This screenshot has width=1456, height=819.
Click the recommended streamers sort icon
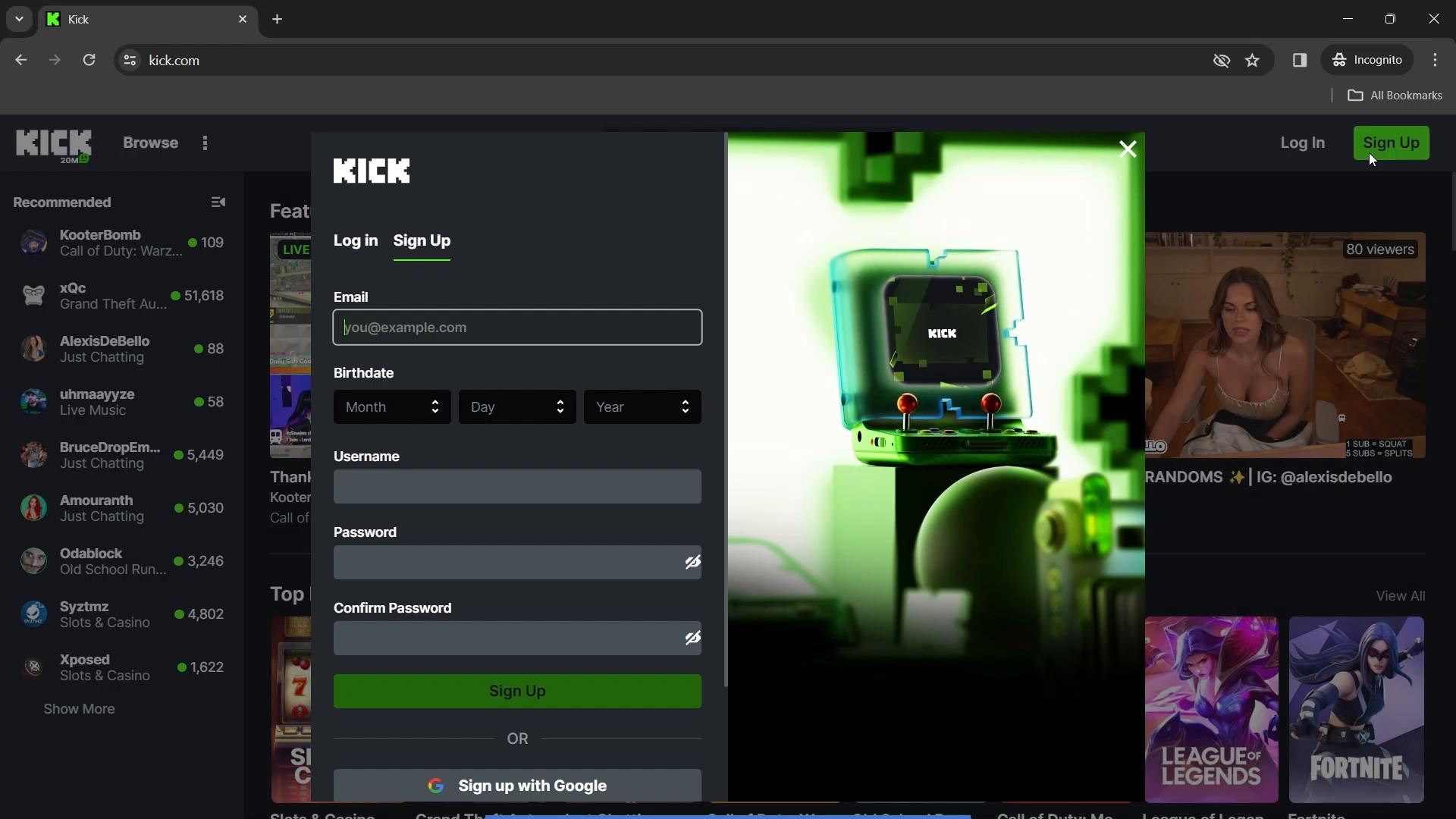(x=220, y=202)
